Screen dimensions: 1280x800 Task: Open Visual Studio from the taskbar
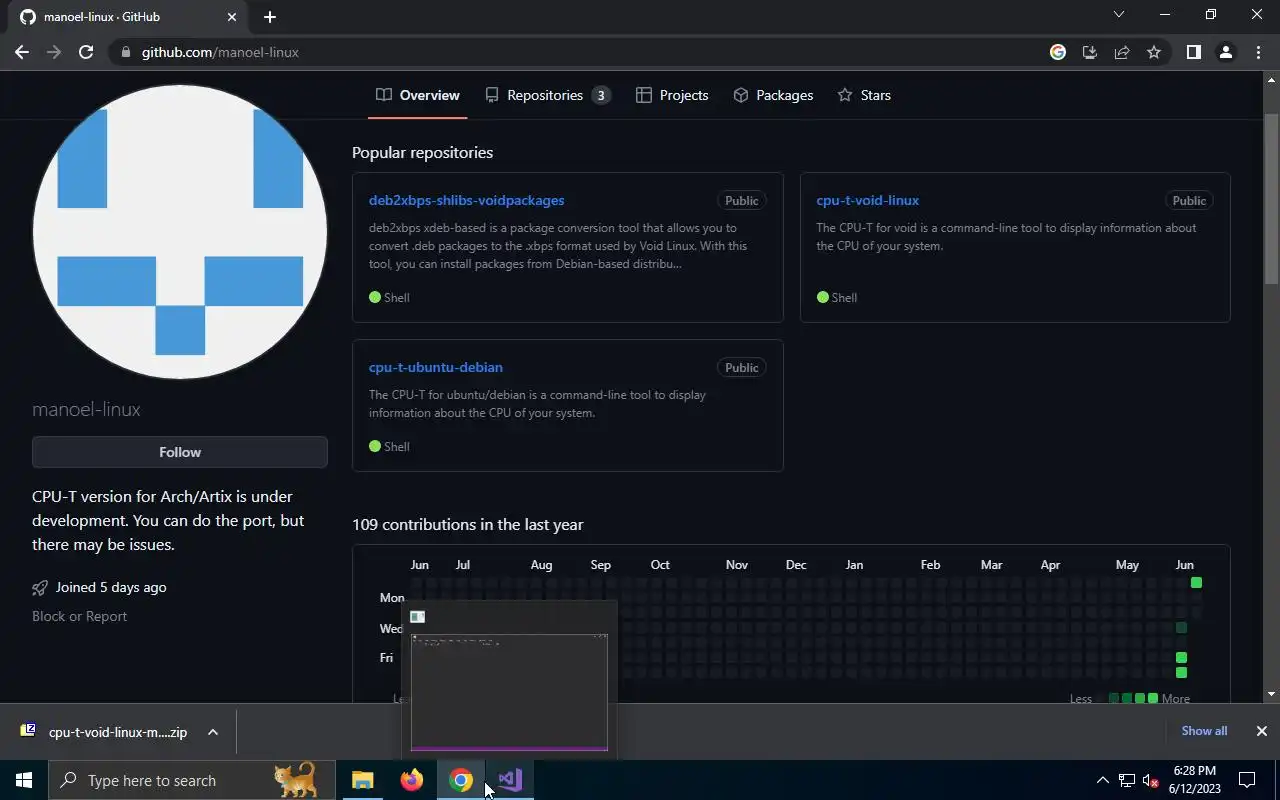click(509, 780)
